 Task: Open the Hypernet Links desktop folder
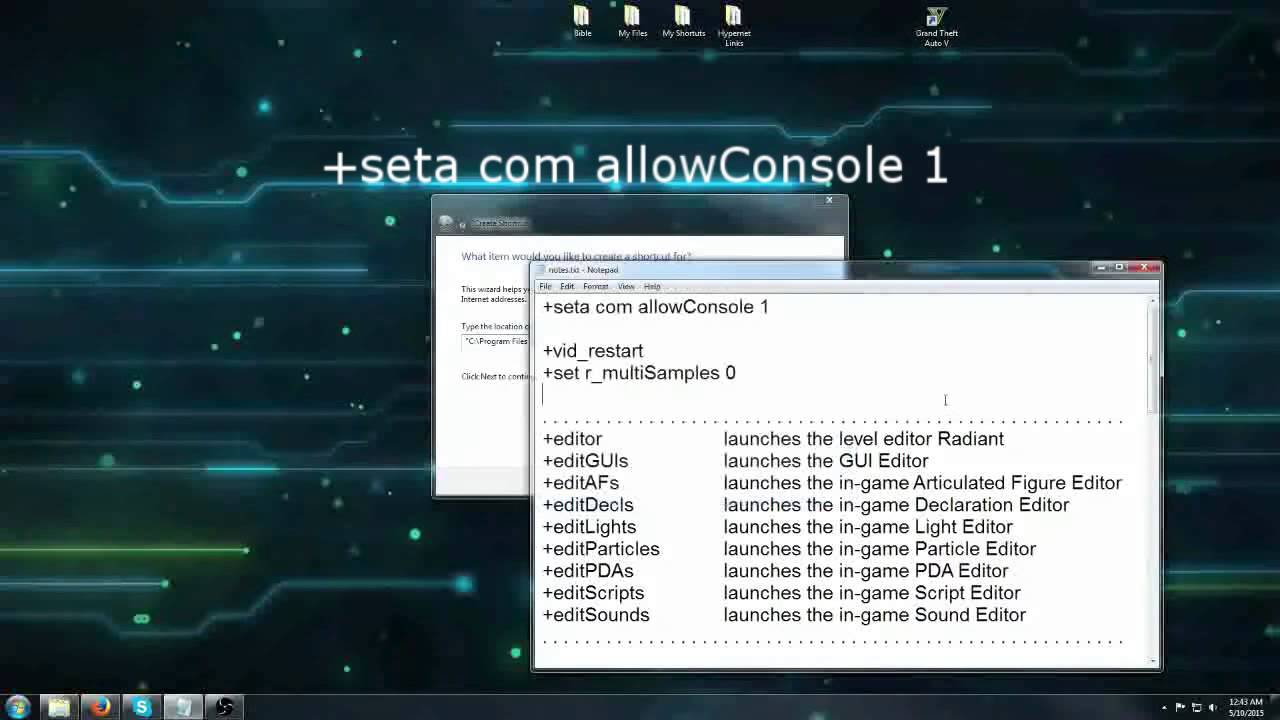(x=734, y=26)
